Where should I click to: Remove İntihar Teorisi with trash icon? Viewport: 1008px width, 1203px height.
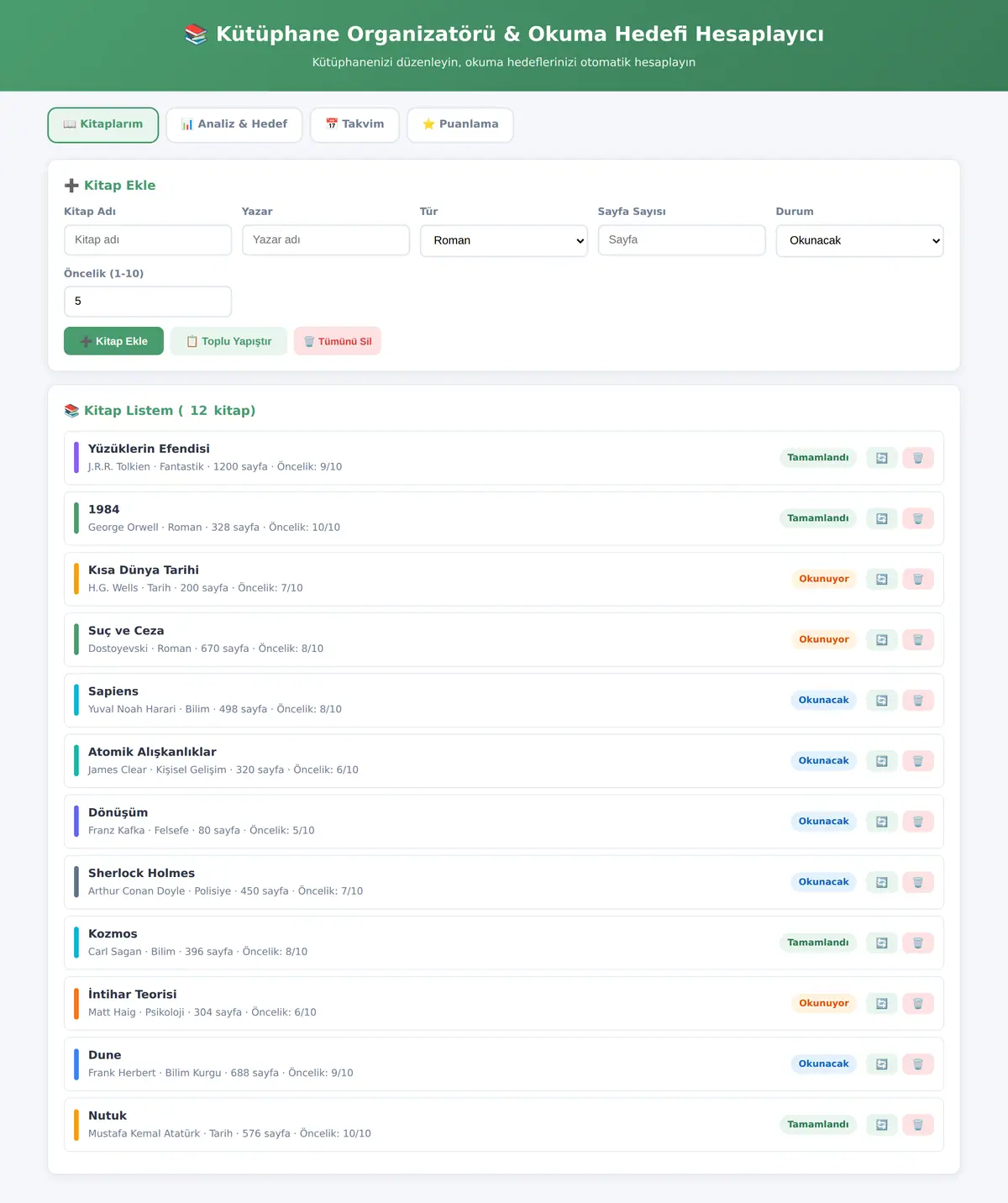coord(918,1003)
